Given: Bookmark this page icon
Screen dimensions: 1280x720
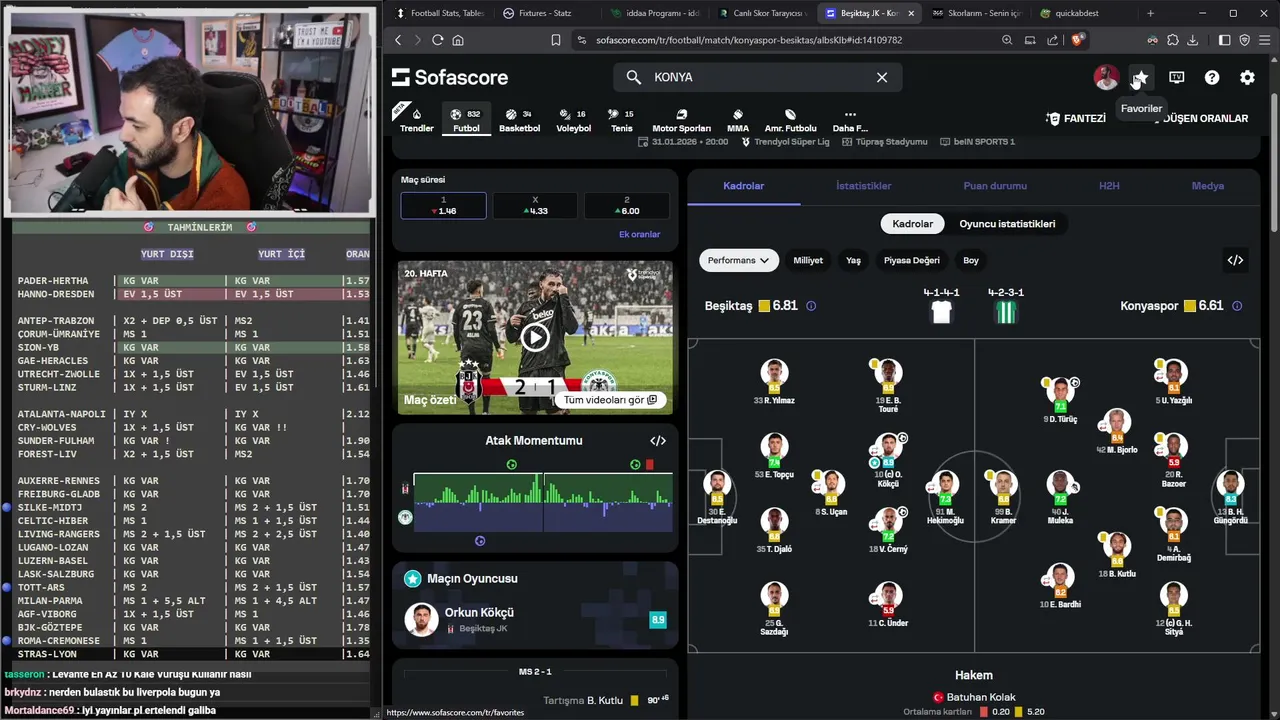Looking at the screenshot, I should tap(556, 40).
